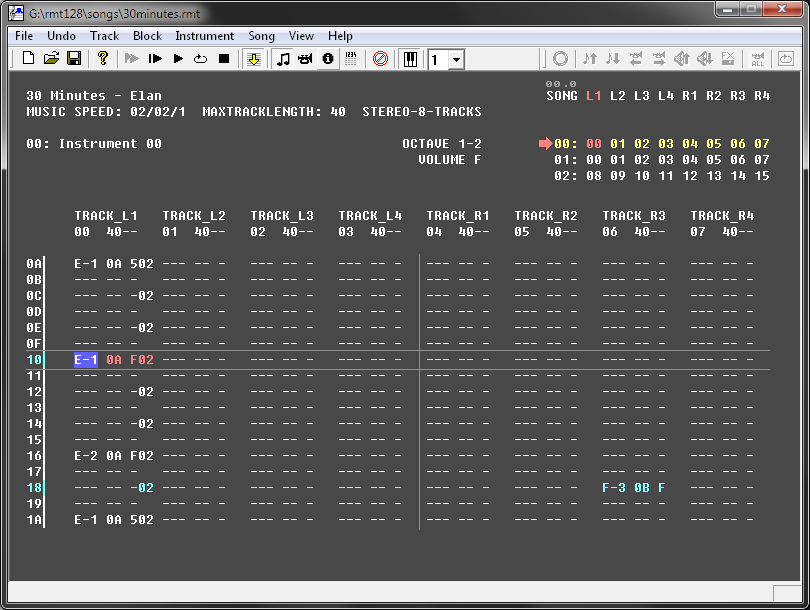Image resolution: width=810 pixels, height=610 pixels.
Task: Click the Help question mark button
Action: [103, 59]
